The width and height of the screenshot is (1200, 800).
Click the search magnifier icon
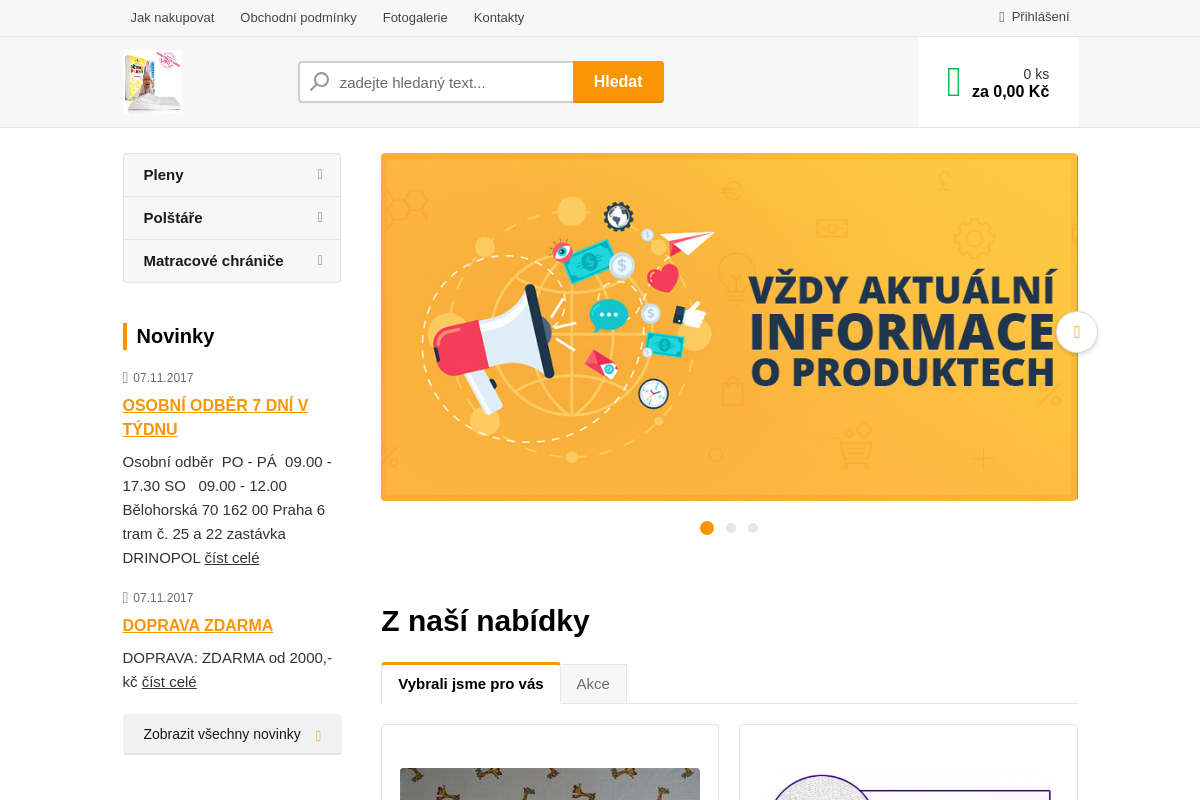(x=319, y=81)
